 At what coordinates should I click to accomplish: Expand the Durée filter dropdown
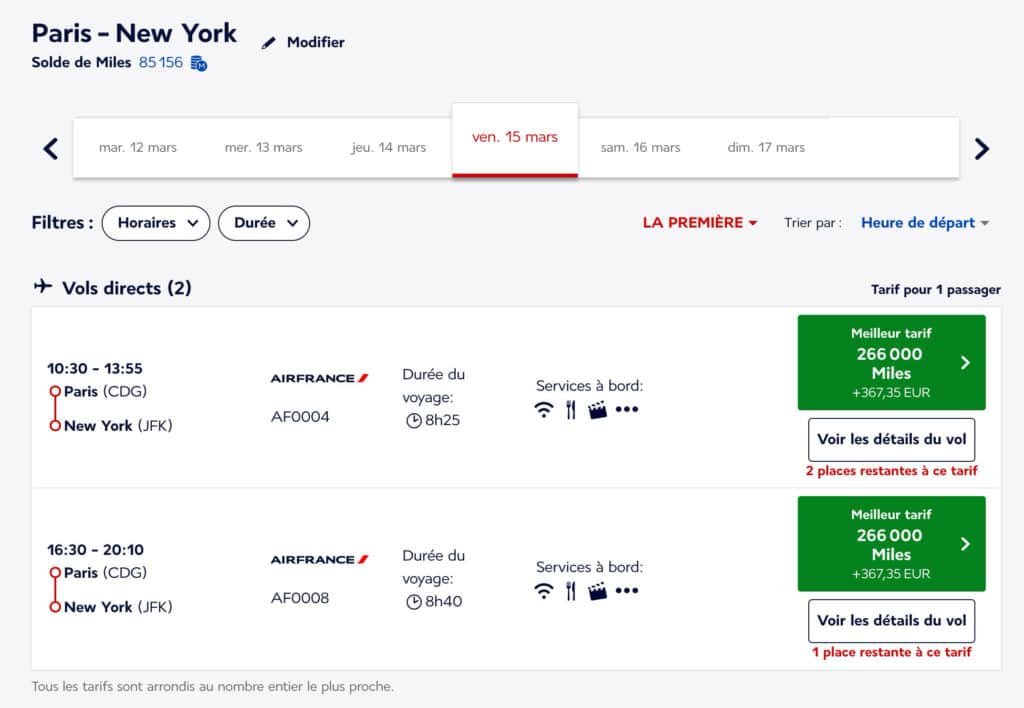pyautogui.click(x=264, y=223)
